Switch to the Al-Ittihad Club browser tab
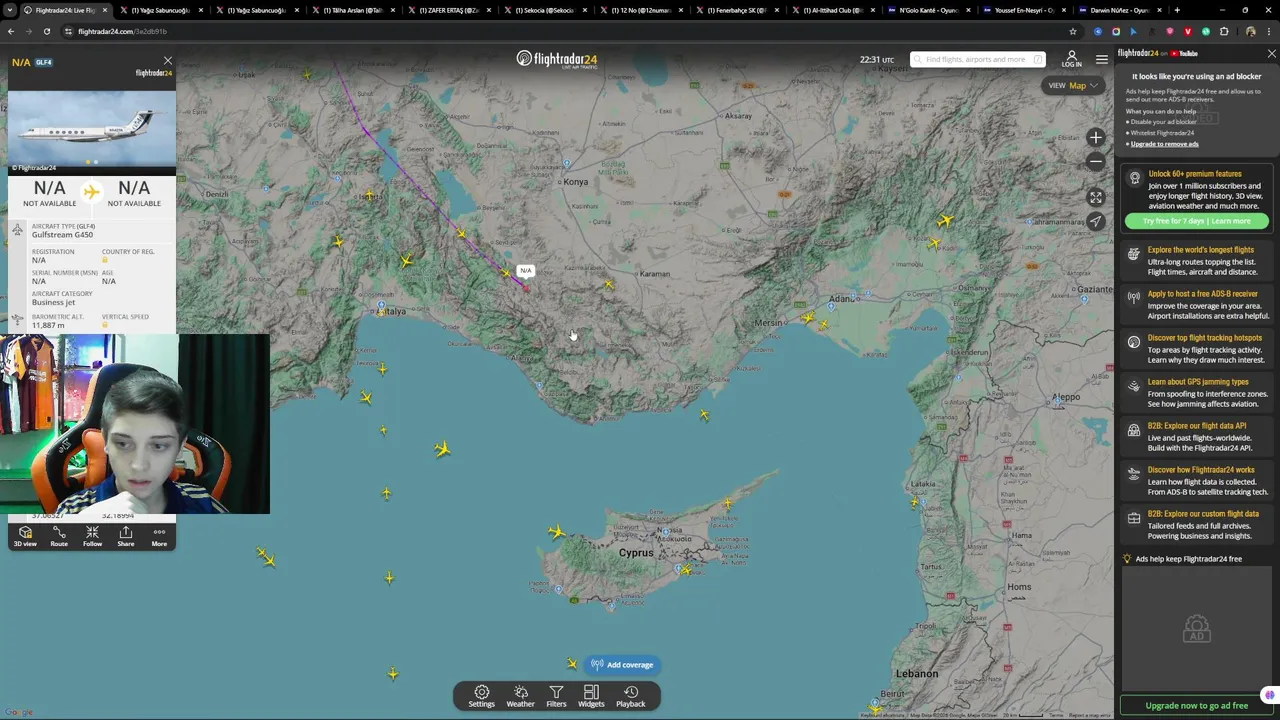Screen dimensions: 1280x720 [x=832, y=10]
